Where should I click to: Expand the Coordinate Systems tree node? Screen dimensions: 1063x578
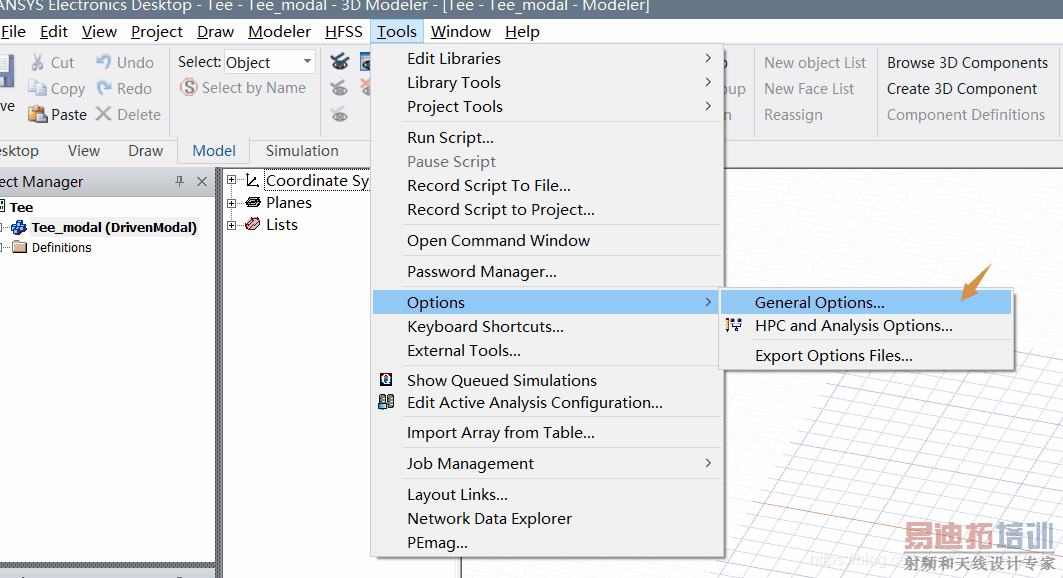pos(233,181)
